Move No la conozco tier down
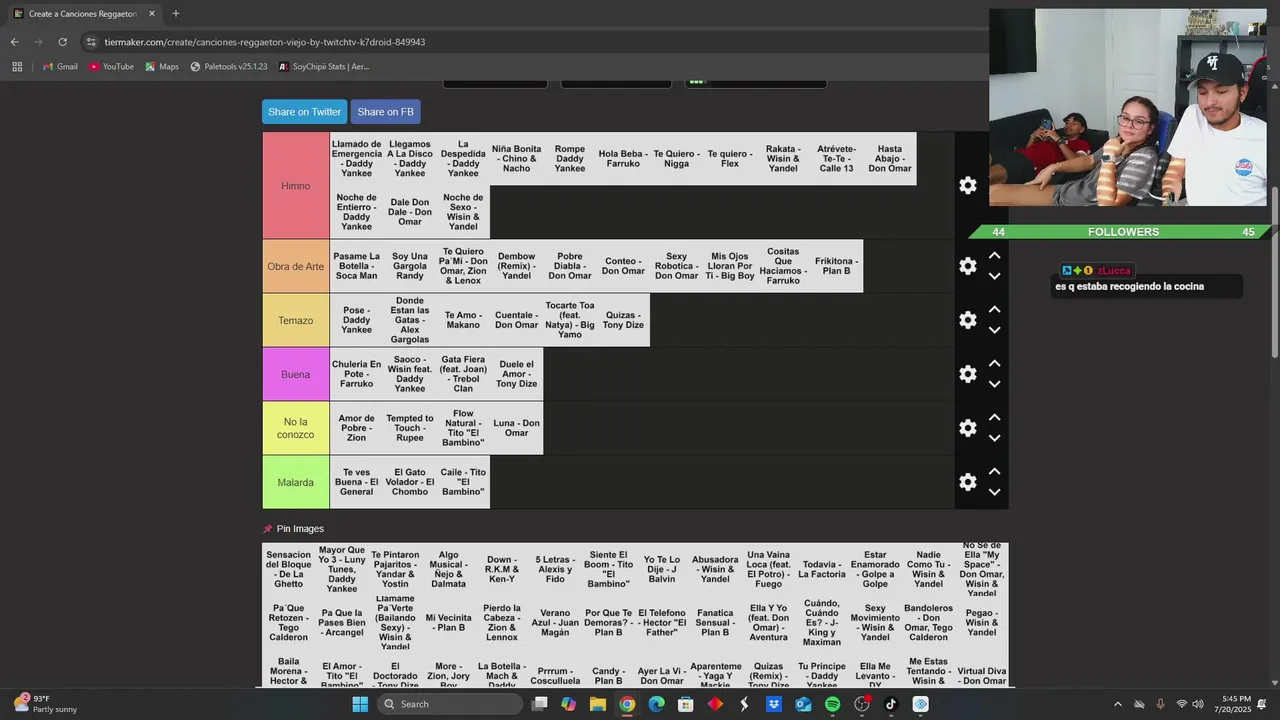 [x=994, y=438]
